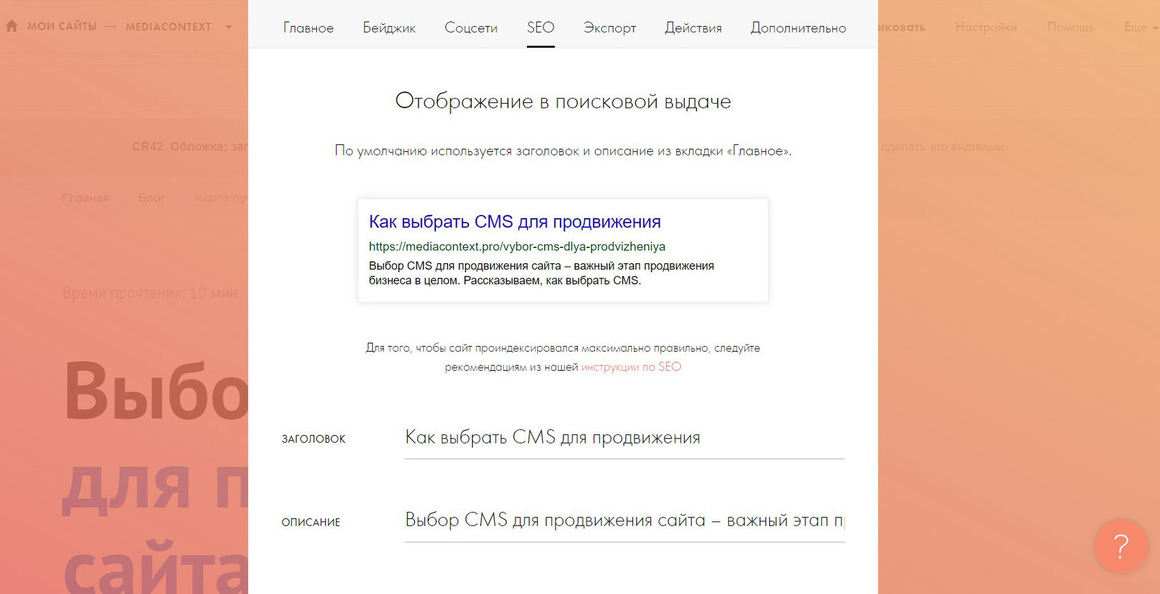This screenshot has width=1160, height=594.
Task: Switch to the Дополнительно tab
Action: pos(798,28)
